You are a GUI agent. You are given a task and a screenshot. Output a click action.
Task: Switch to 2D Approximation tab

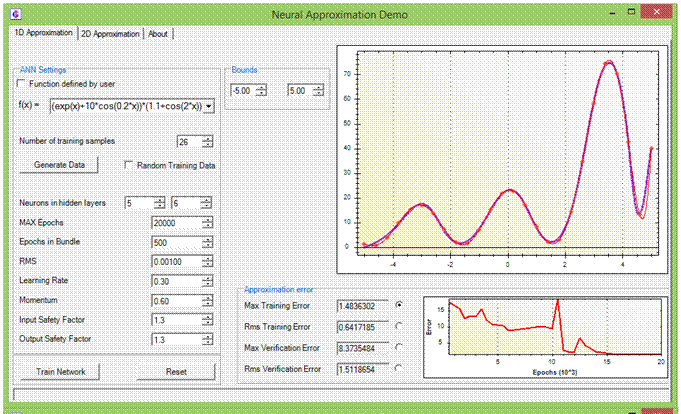coord(110,33)
